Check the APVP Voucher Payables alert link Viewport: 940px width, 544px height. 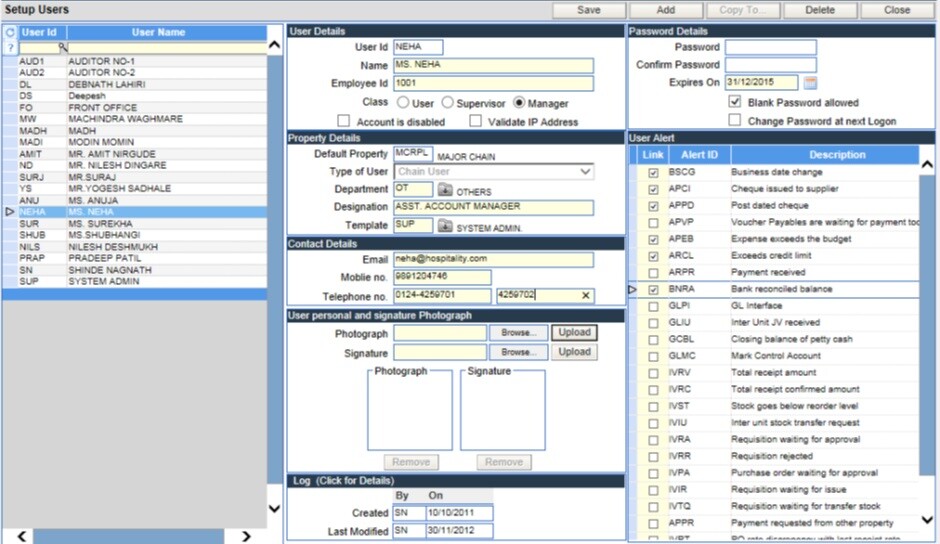coord(653,223)
